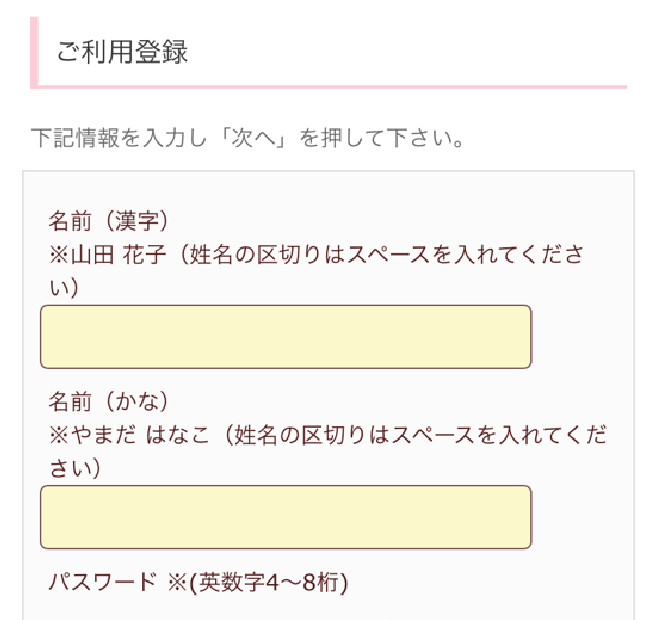Screen dimensions: 661x620
Task: Focus the 名前（かな） kana input field
Action: tap(285, 517)
